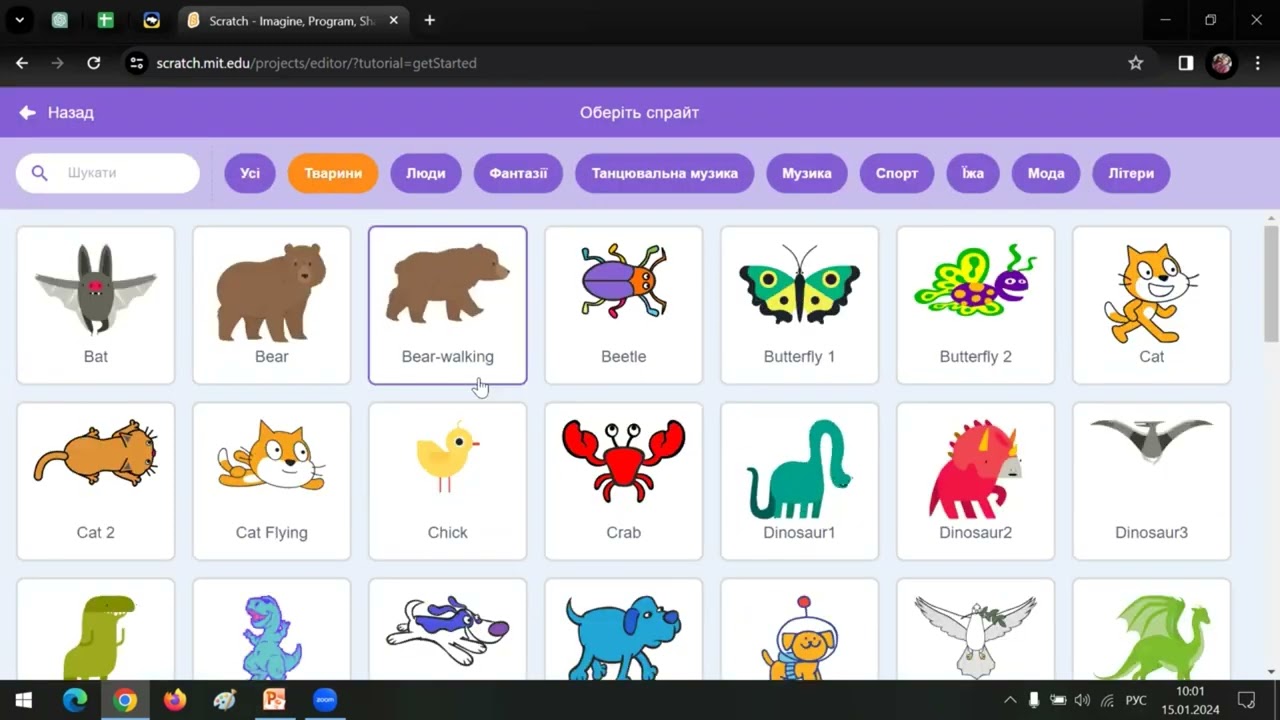Select the Cat sprite
1280x720 pixels.
click(1152, 305)
